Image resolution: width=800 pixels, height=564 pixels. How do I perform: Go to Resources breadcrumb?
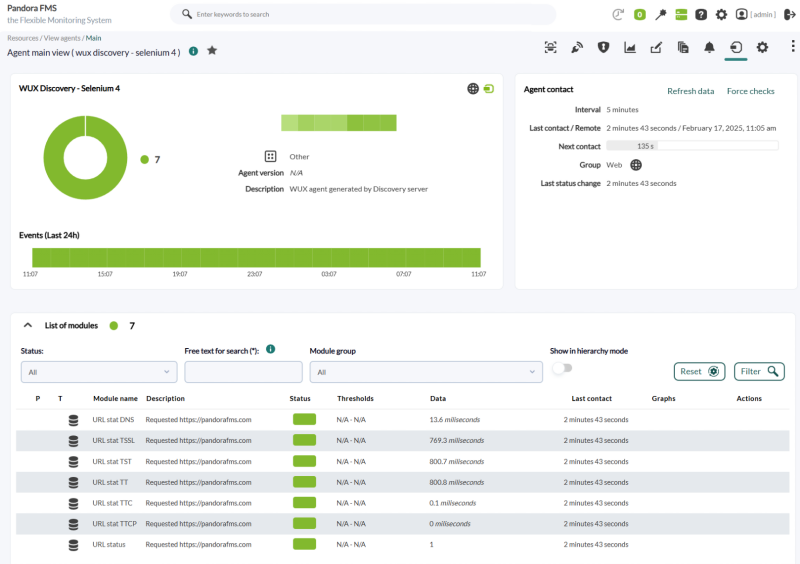[22, 38]
